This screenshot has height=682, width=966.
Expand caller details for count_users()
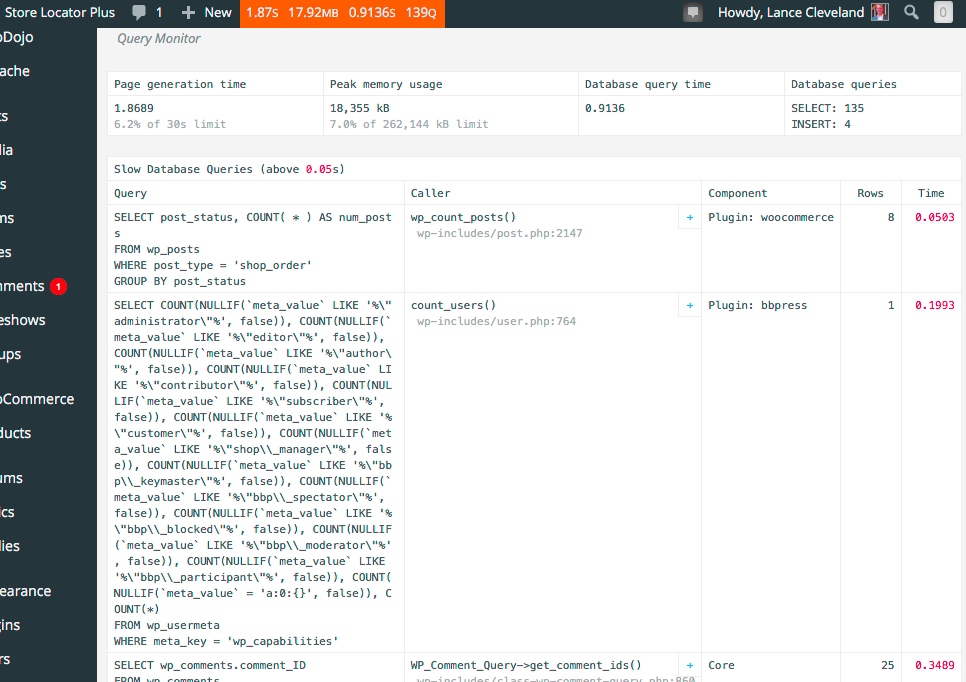(x=689, y=305)
